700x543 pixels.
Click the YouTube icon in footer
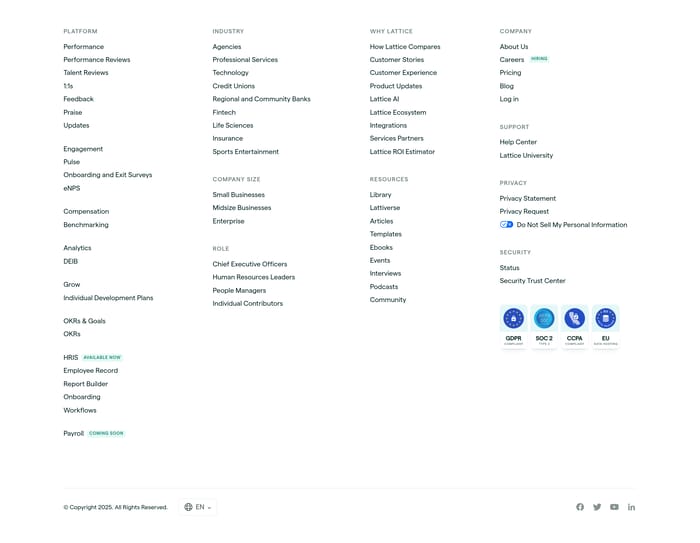(614, 507)
